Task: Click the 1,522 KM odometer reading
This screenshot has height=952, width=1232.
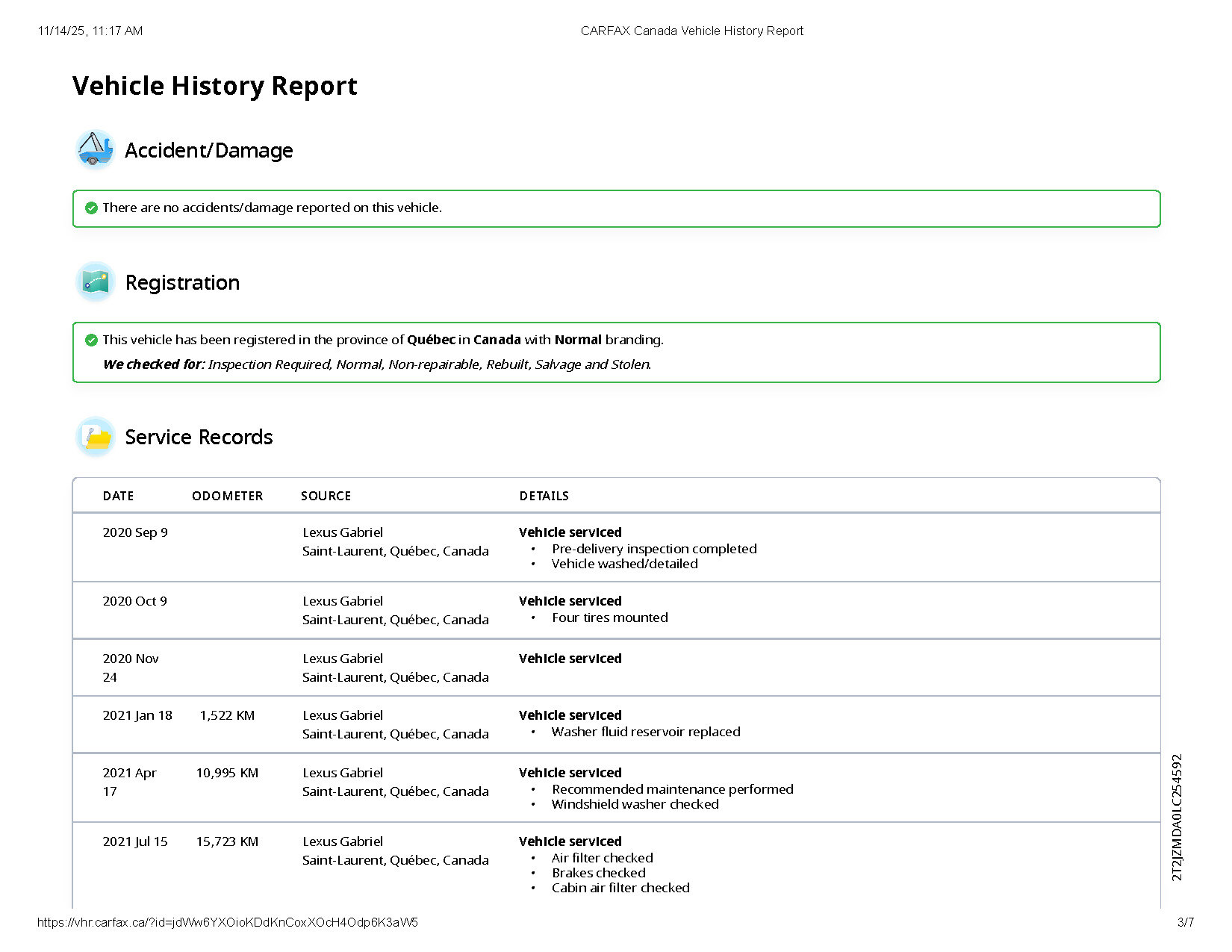Action: (227, 715)
